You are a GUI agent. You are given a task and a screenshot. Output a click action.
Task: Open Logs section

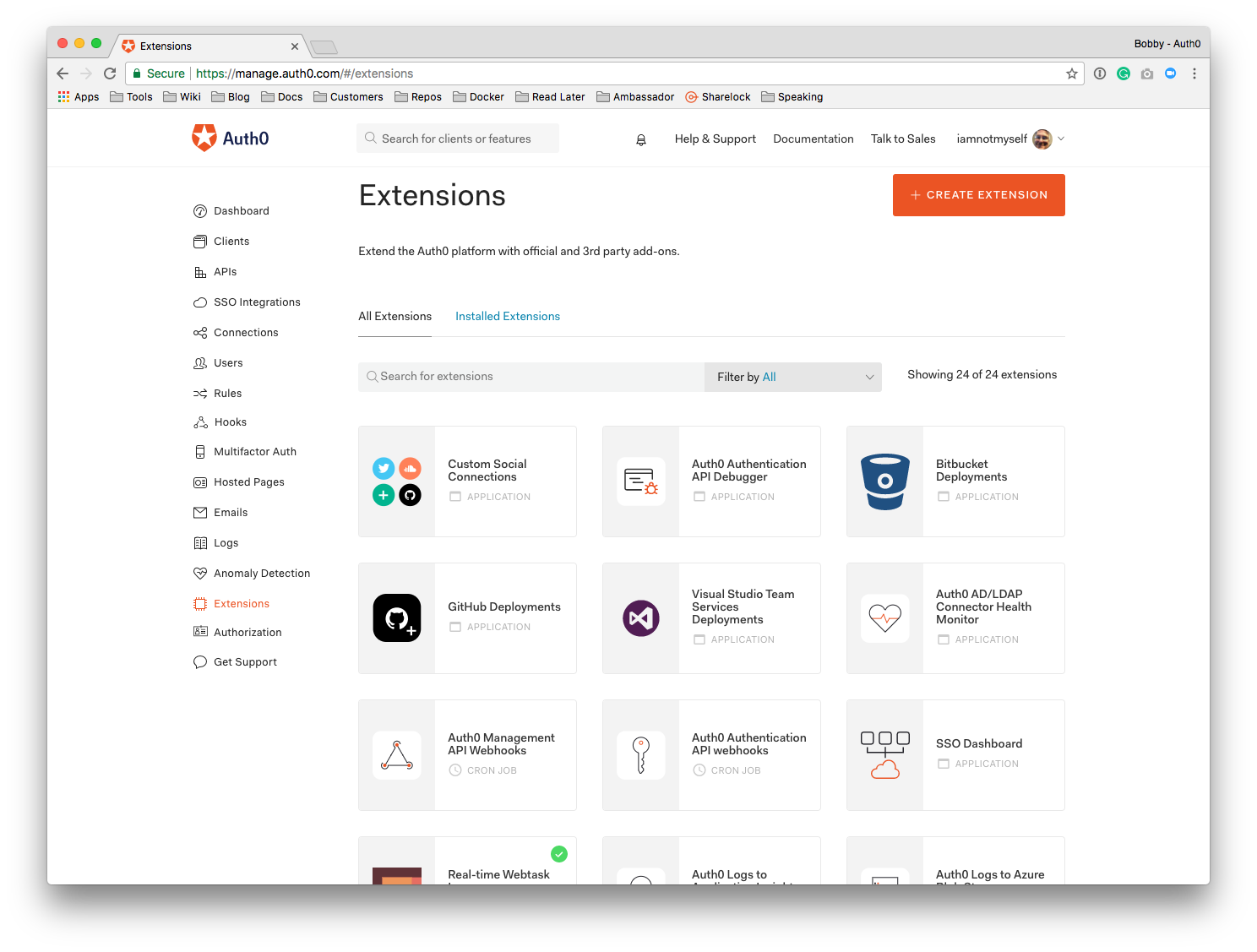(225, 543)
